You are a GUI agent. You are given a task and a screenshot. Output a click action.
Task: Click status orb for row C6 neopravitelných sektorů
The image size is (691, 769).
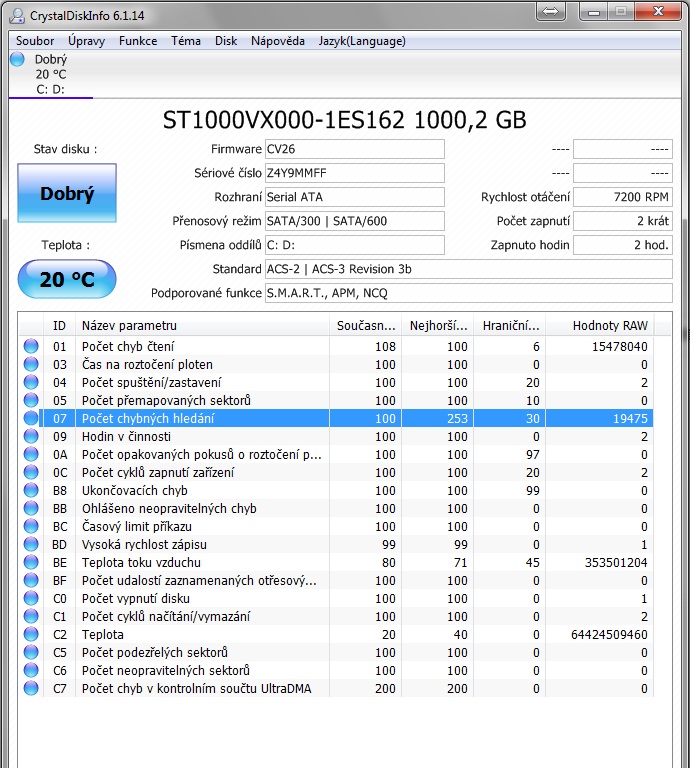[x=31, y=670]
